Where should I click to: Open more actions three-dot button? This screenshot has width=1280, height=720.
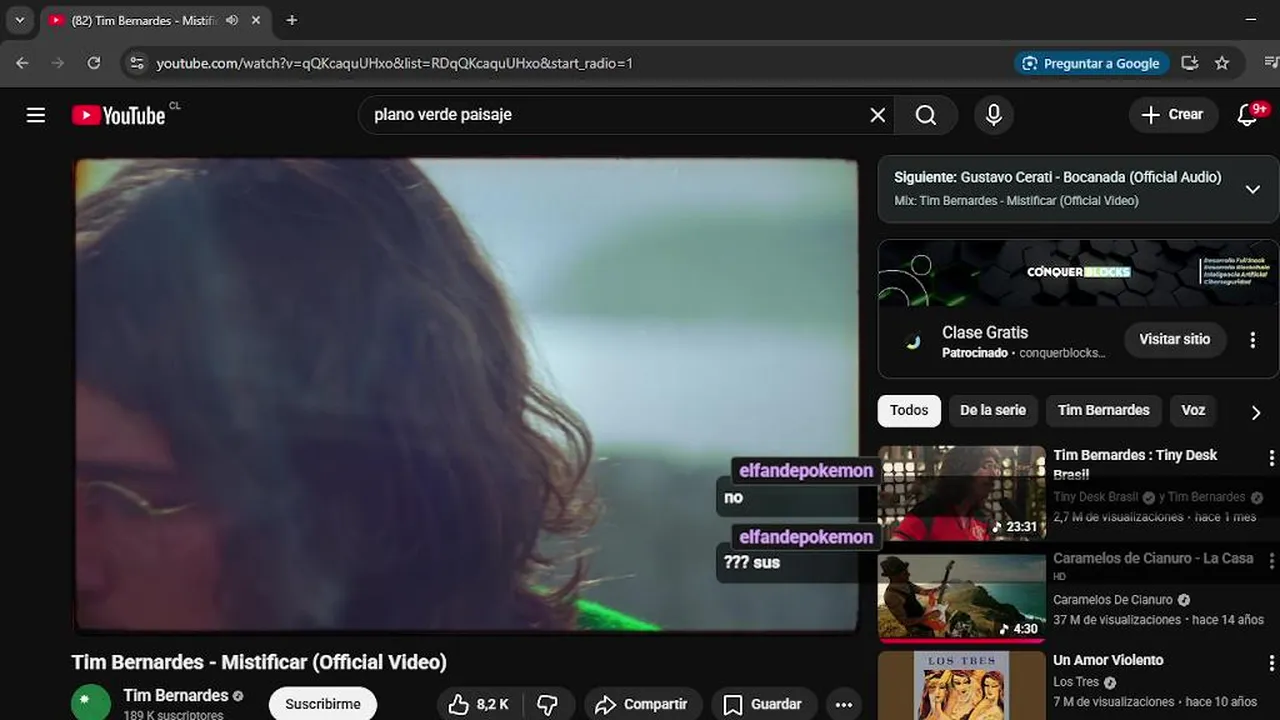click(x=843, y=704)
